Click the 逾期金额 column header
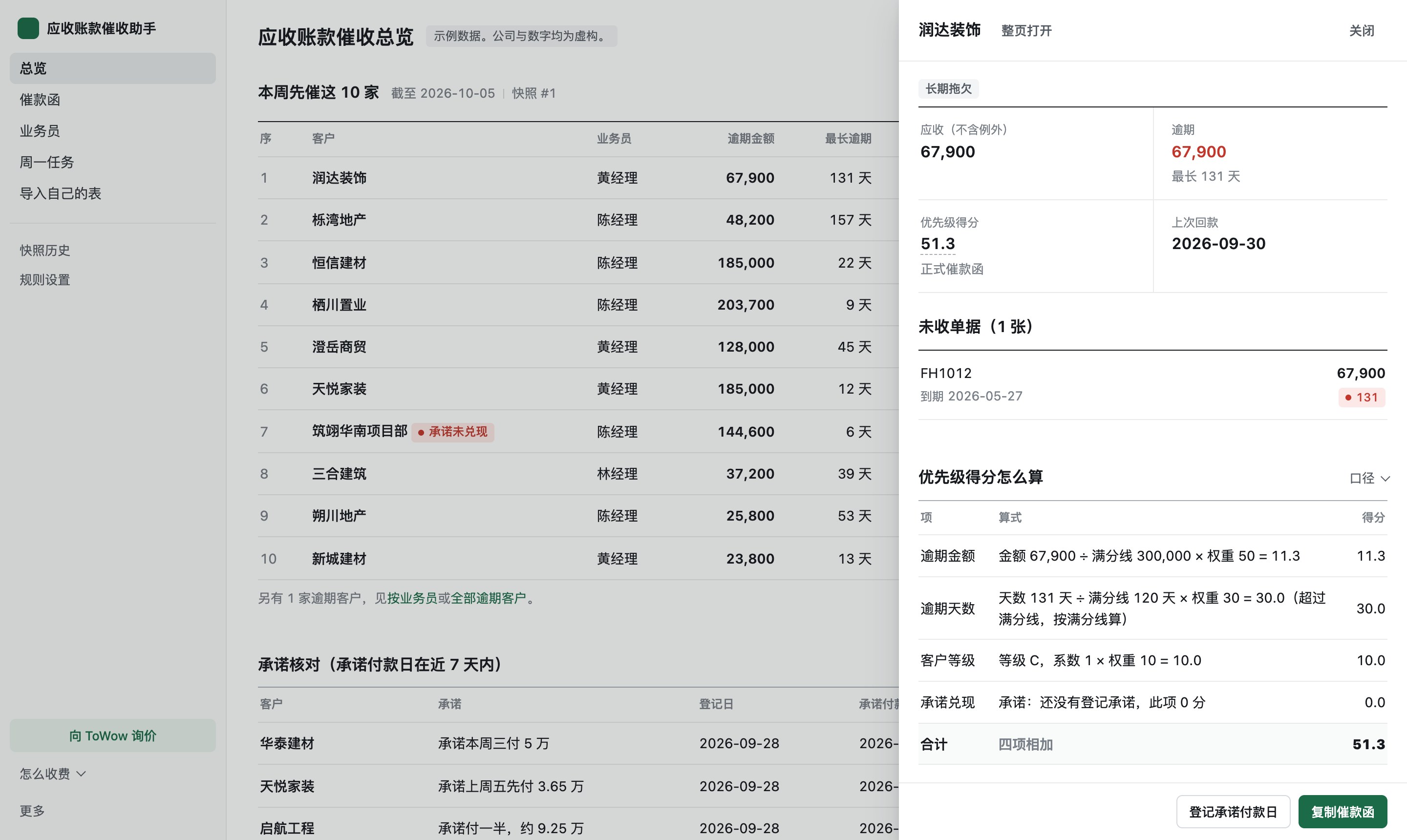Image resolution: width=1407 pixels, height=840 pixels. [750, 138]
